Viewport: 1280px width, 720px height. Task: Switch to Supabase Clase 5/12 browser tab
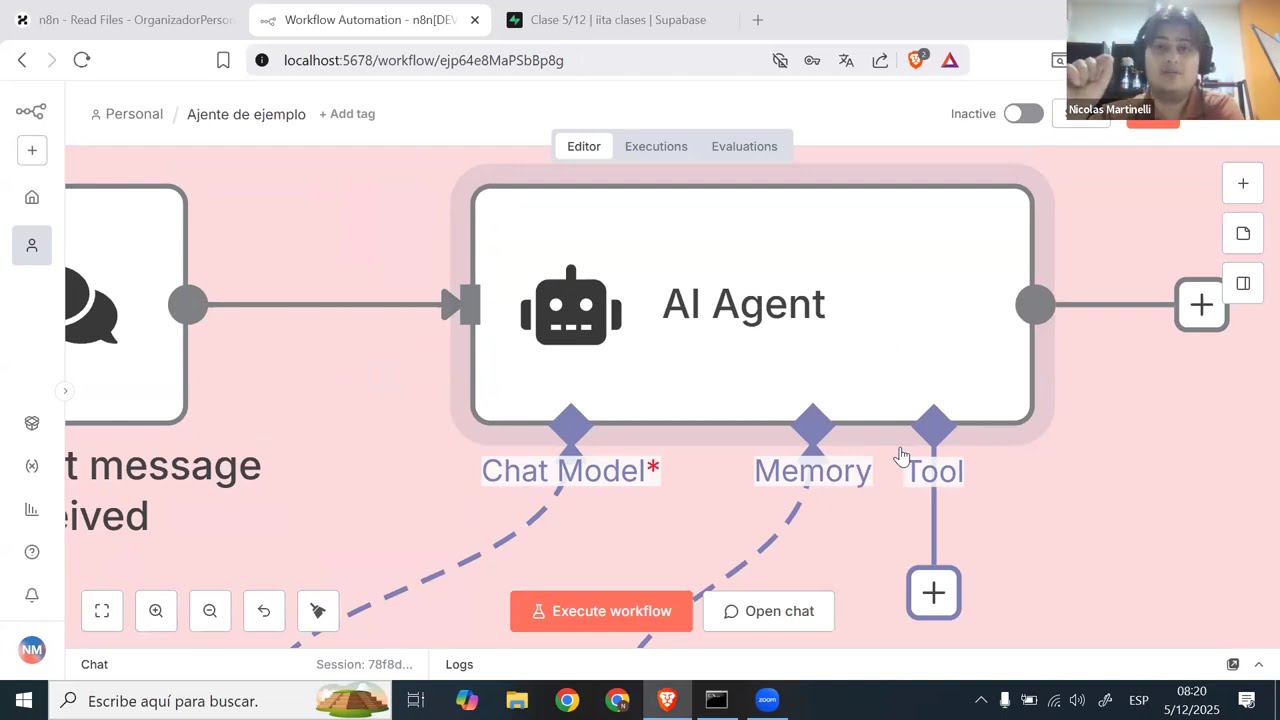(618, 20)
